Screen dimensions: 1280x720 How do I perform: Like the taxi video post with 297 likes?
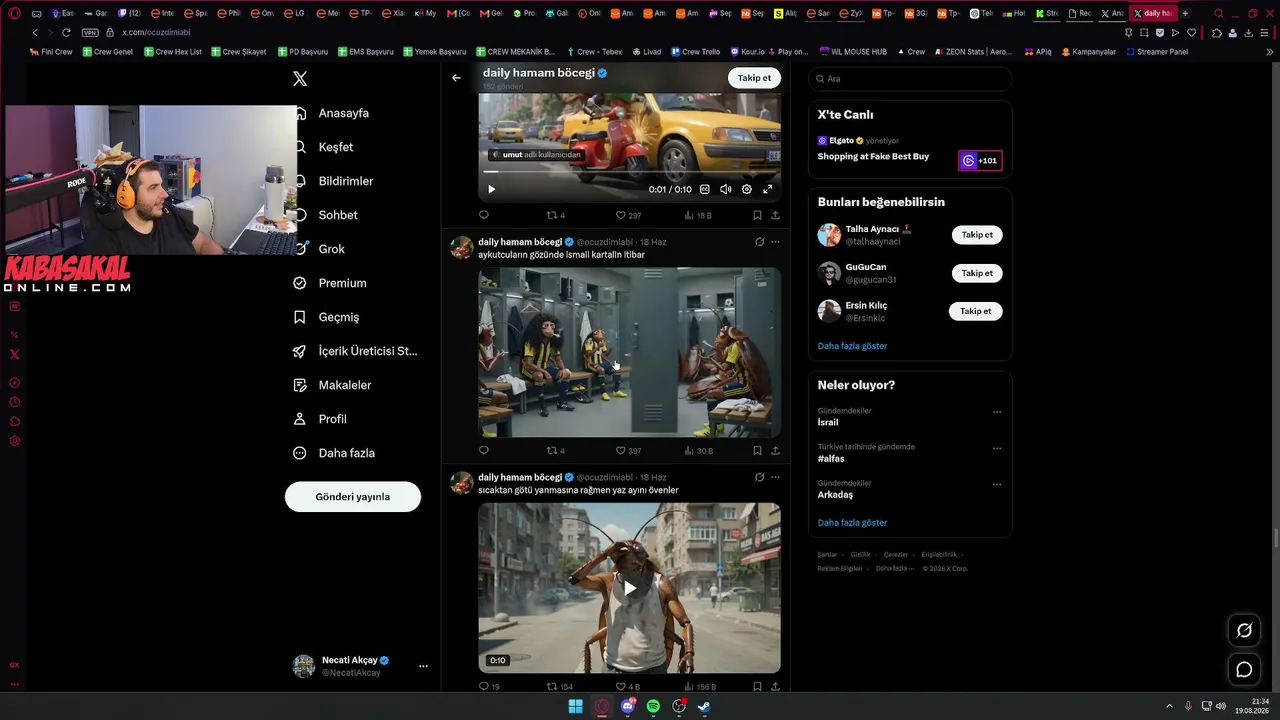click(x=628, y=215)
